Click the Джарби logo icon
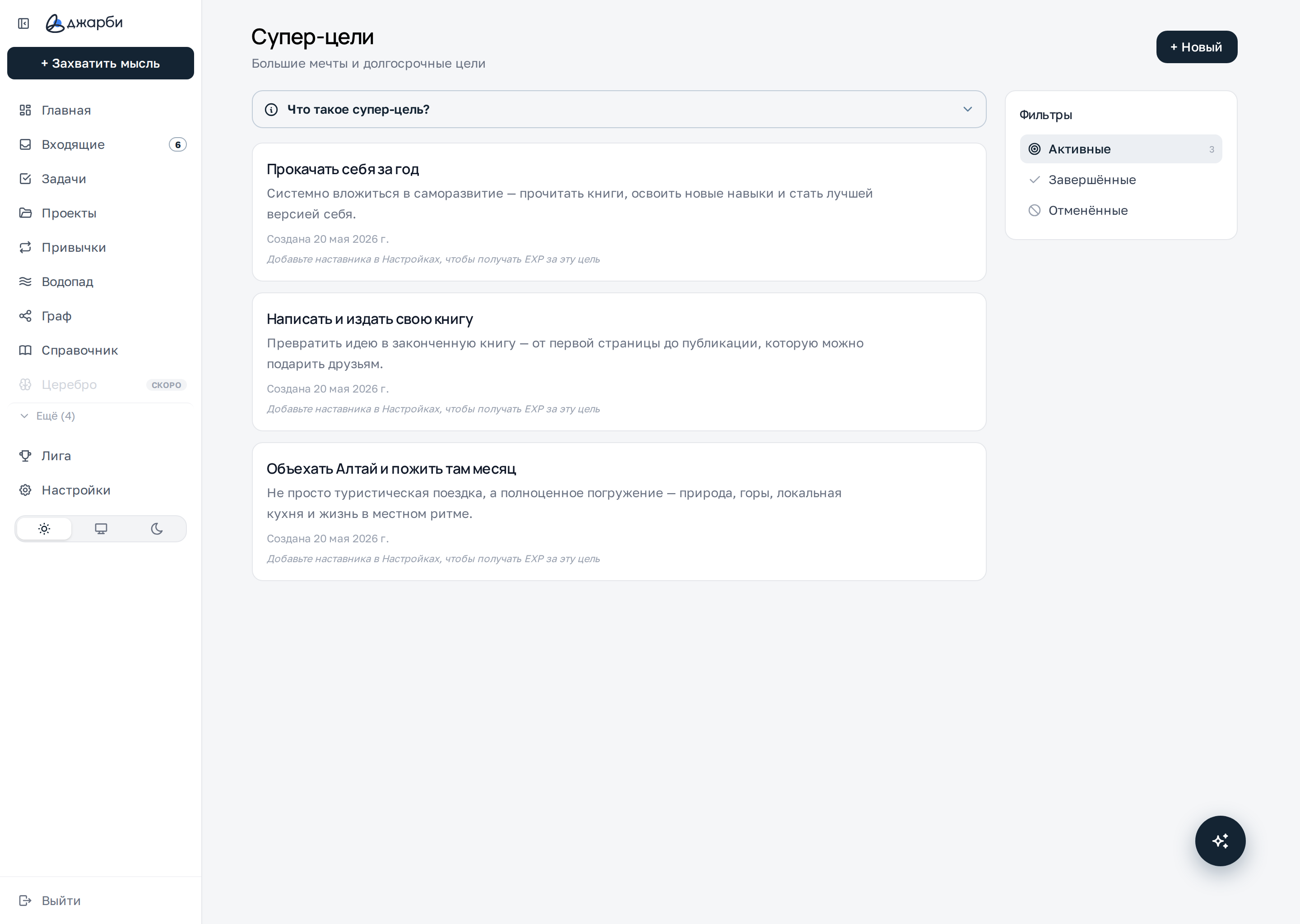Image resolution: width=1300 pixels, height=924 pixels. pyautogui.click(x=55, y=23)
